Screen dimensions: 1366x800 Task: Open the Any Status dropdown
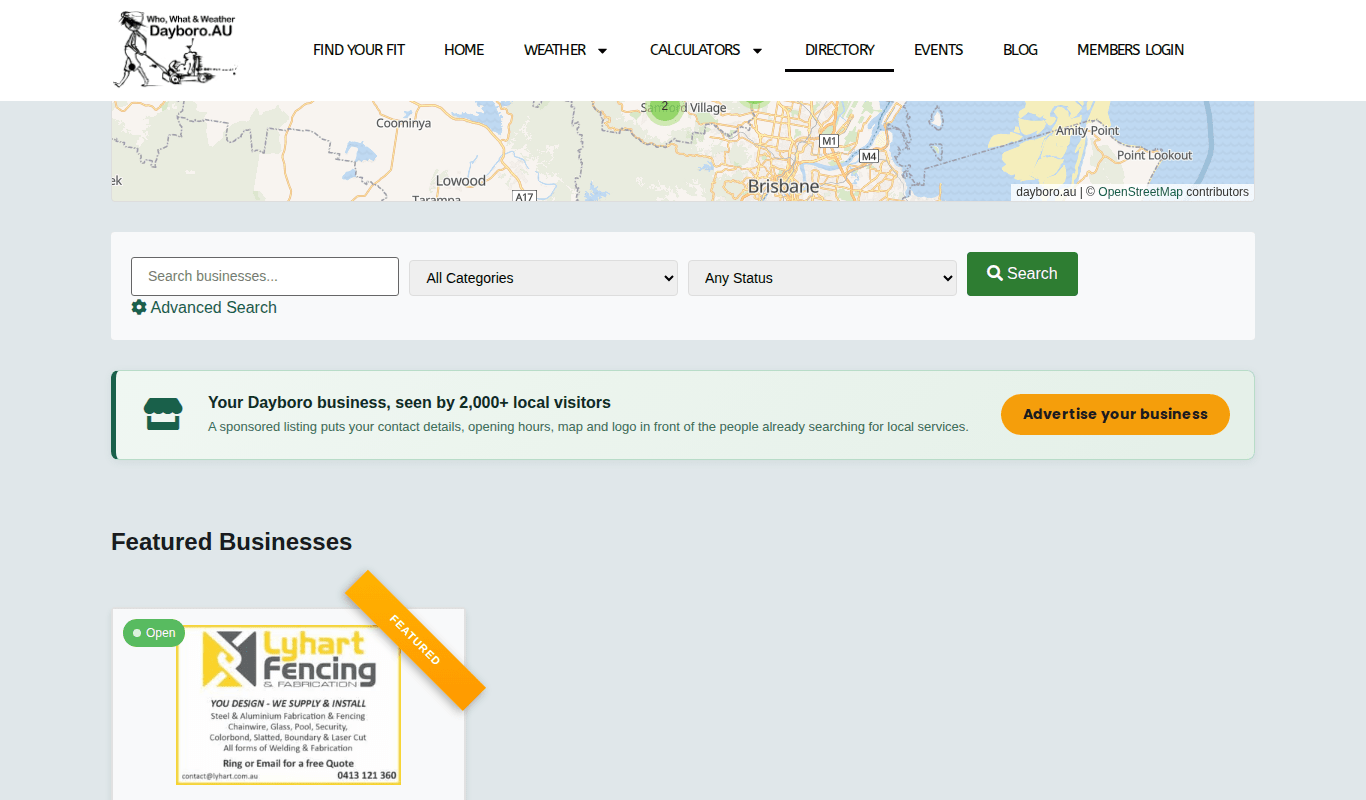[822, 278]
